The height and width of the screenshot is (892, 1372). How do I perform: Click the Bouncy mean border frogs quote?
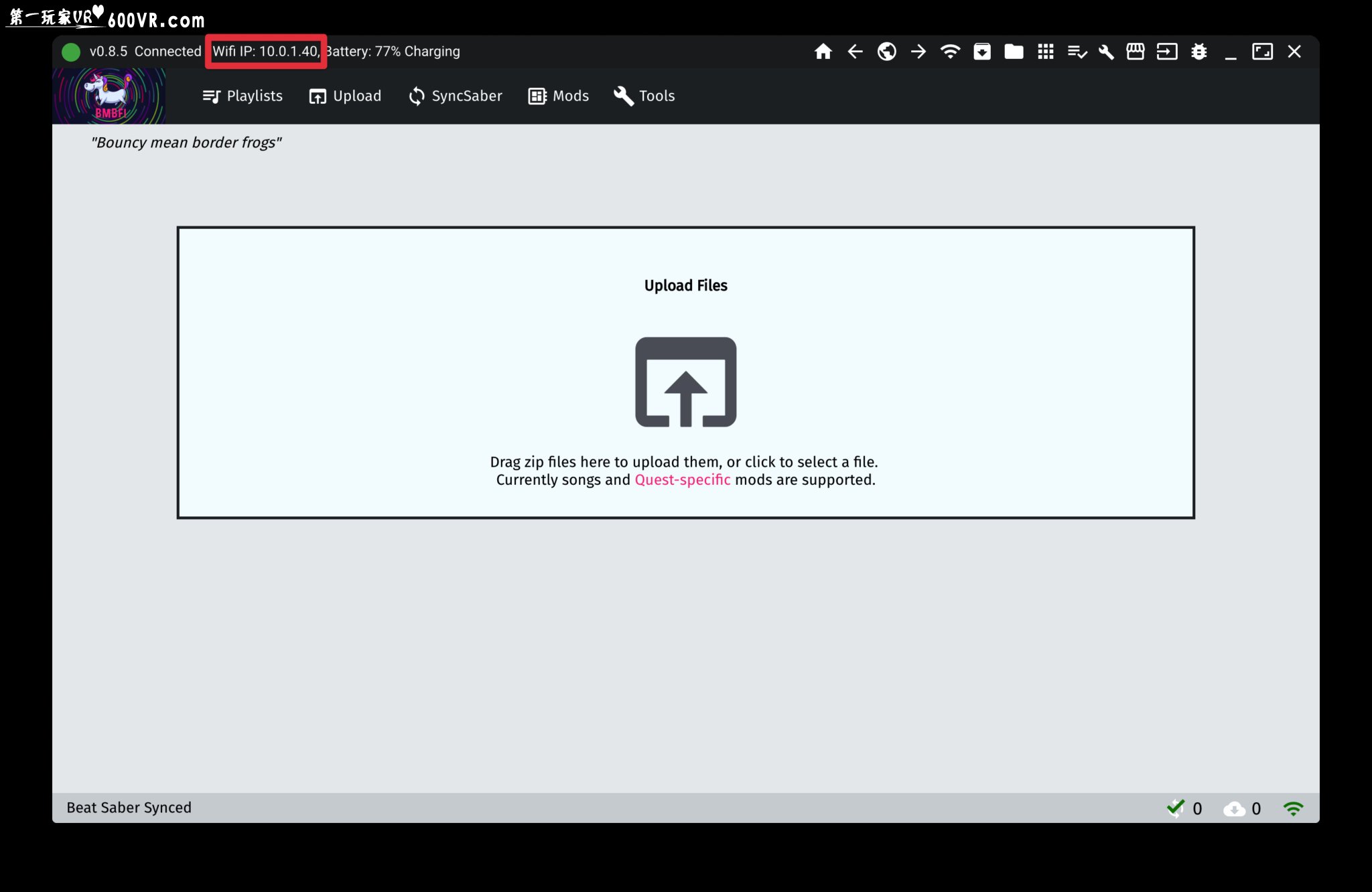[186, 143]
